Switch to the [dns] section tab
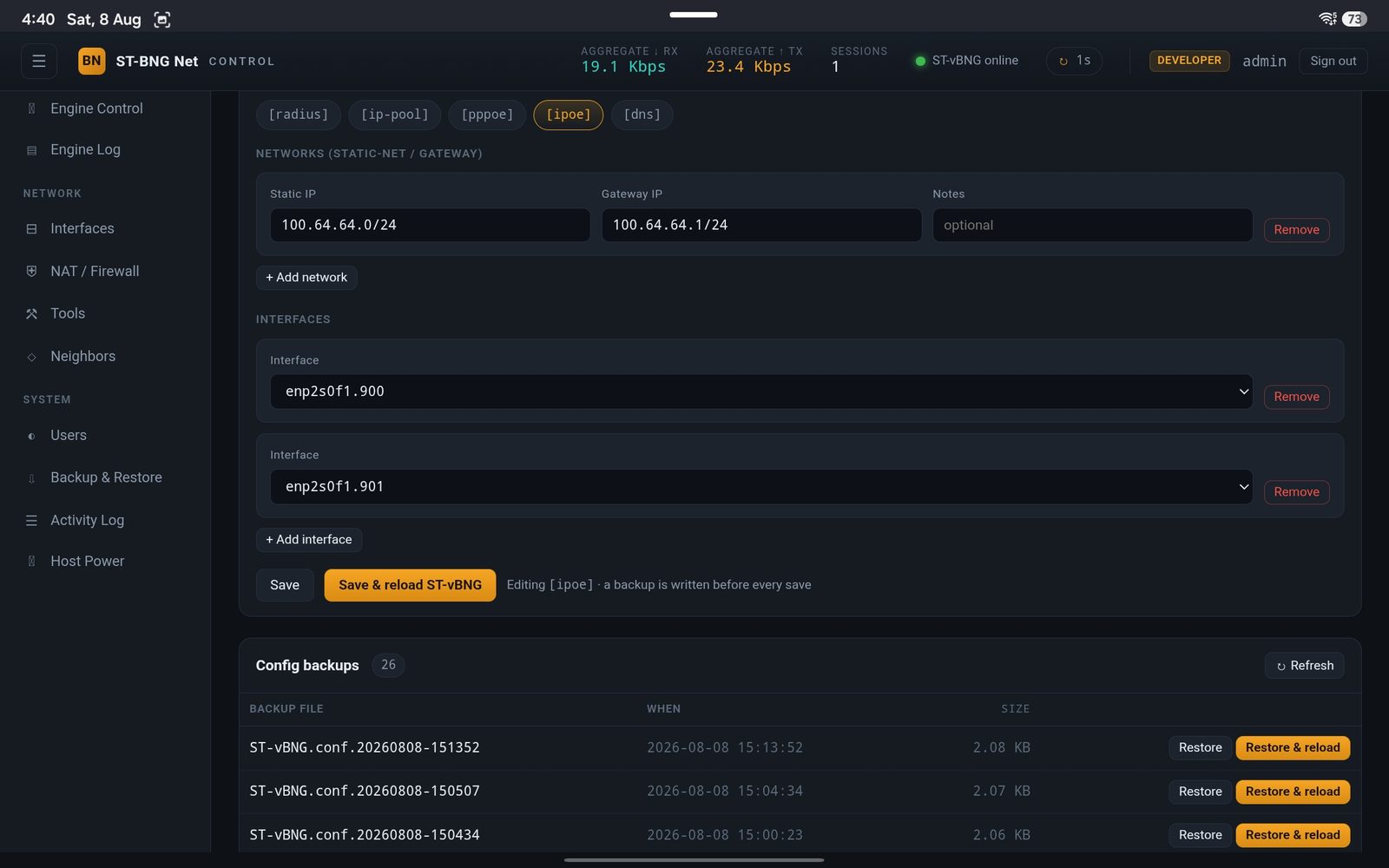This screenshot has width=1389, height=868. pos(642,115)
